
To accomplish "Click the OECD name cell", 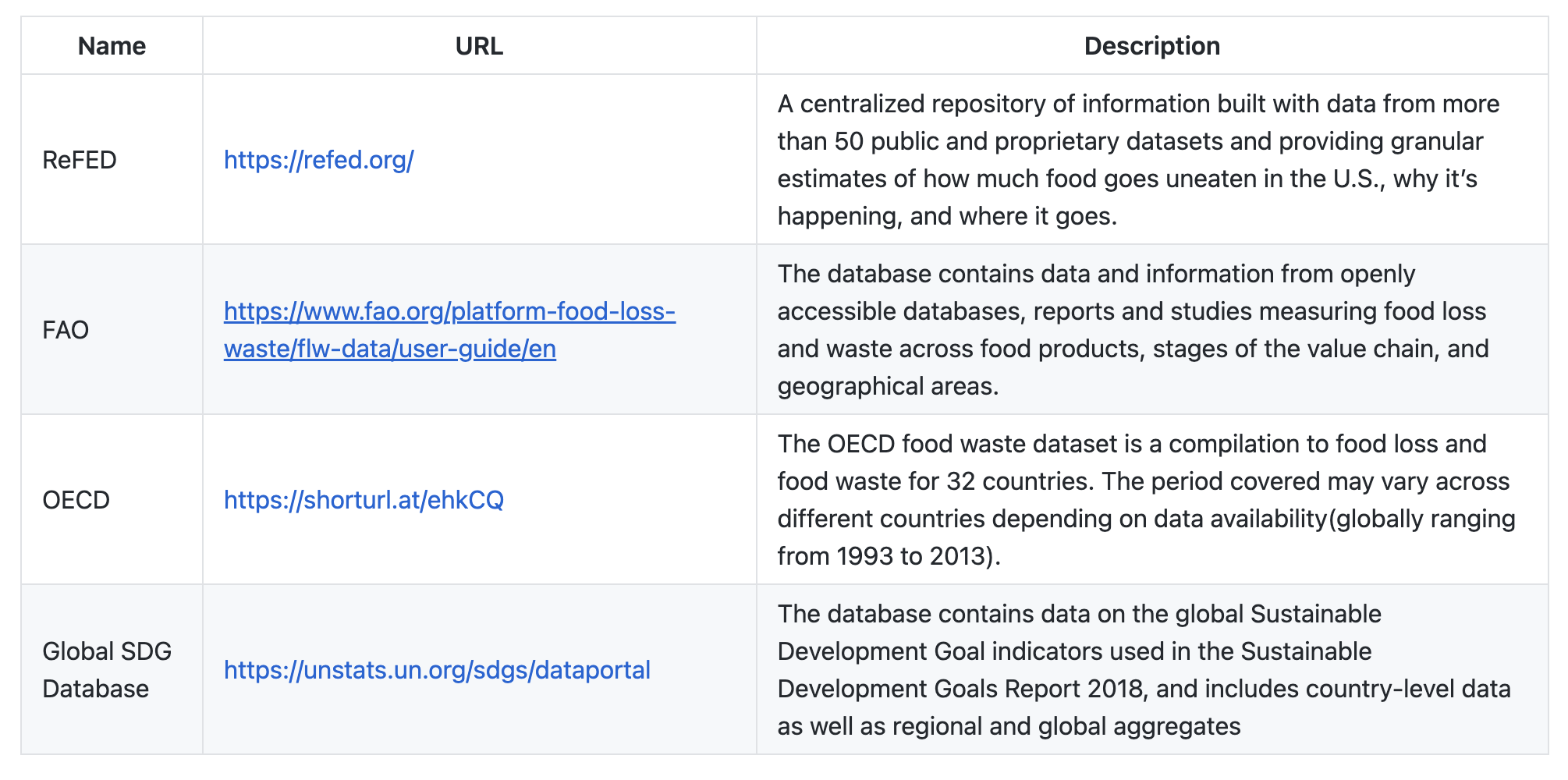I will click(76, 500).
